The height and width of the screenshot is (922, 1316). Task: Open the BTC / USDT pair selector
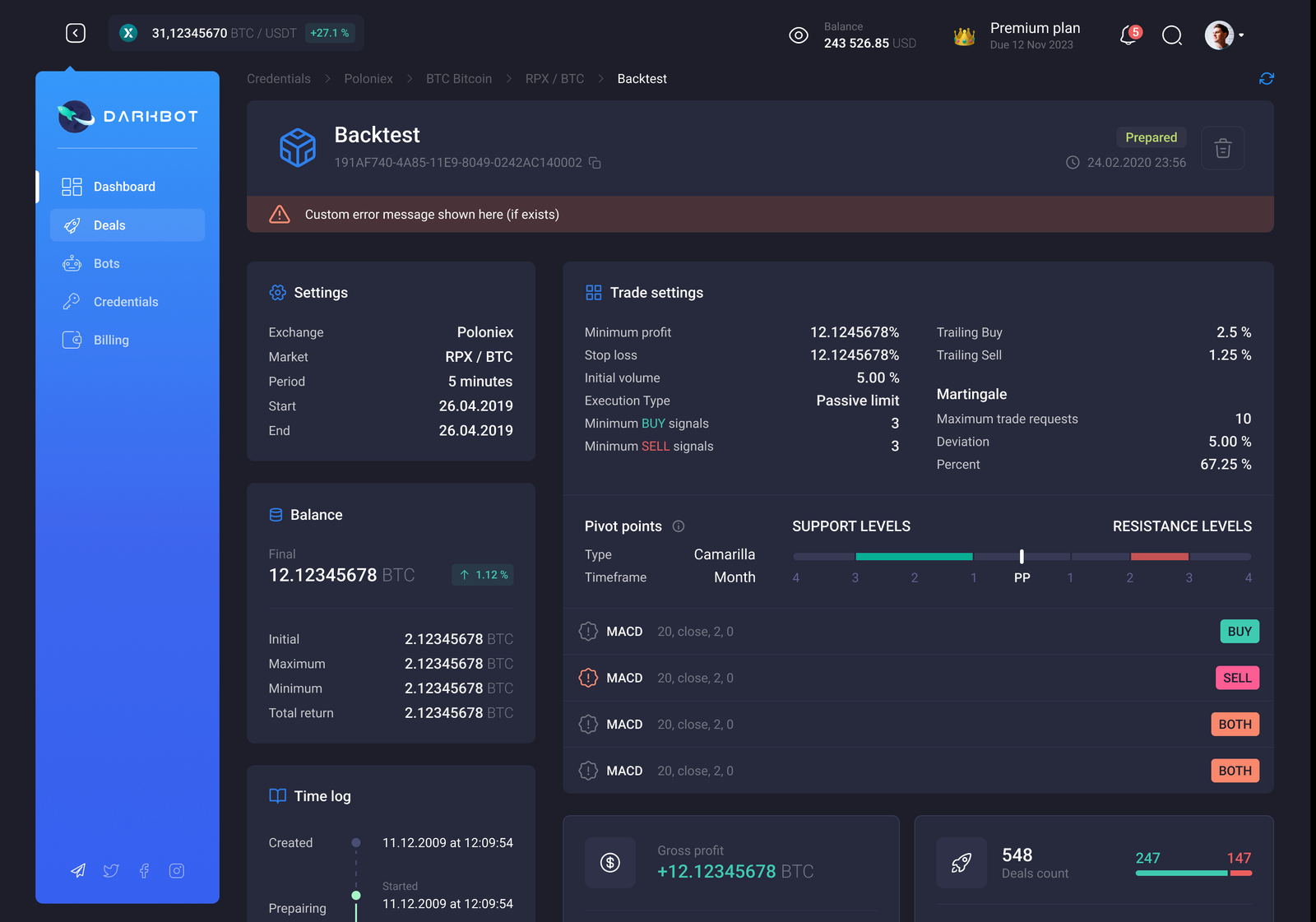(x=236, y=33)
